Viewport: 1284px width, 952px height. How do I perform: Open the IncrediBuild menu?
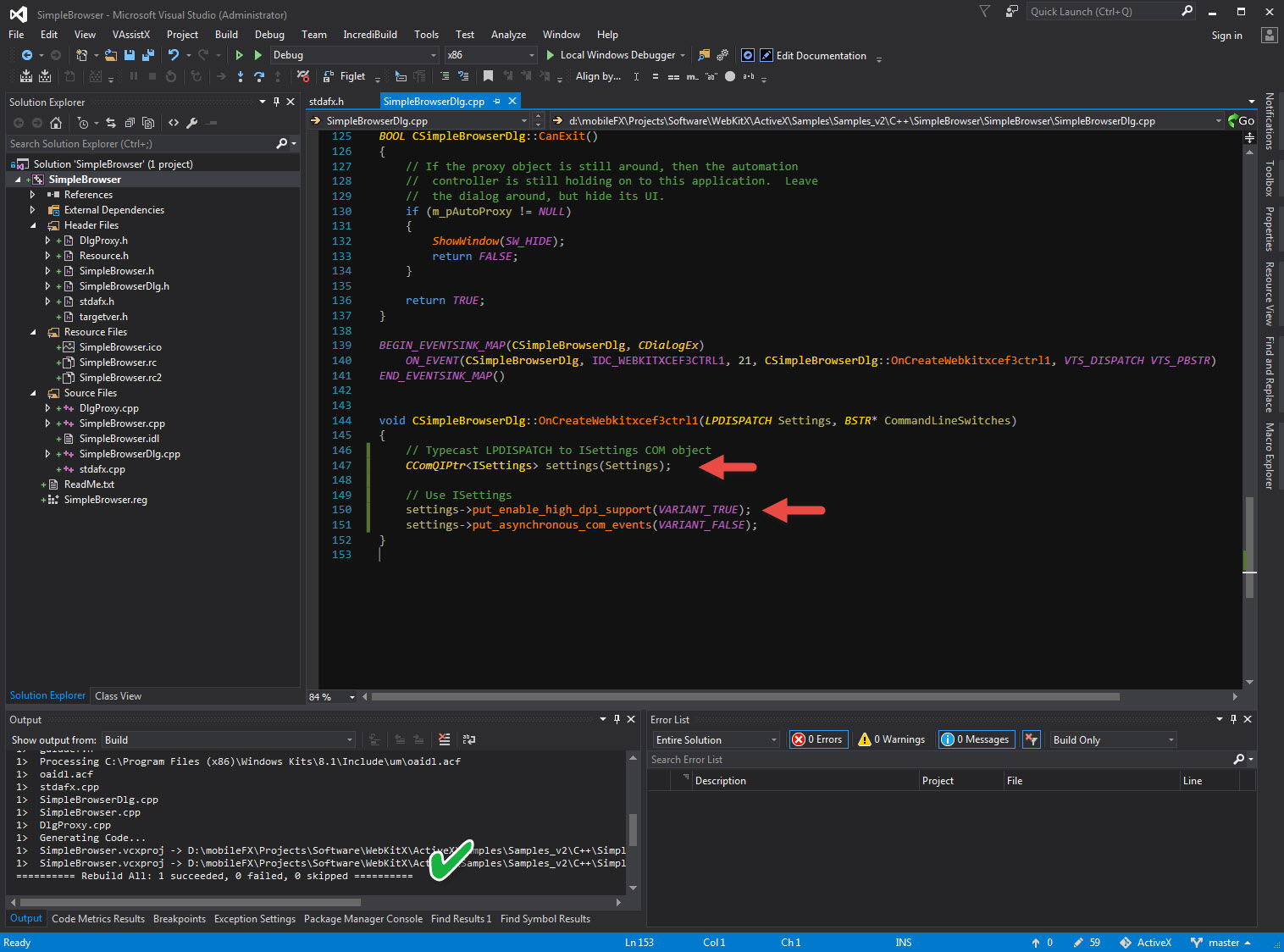370,35
